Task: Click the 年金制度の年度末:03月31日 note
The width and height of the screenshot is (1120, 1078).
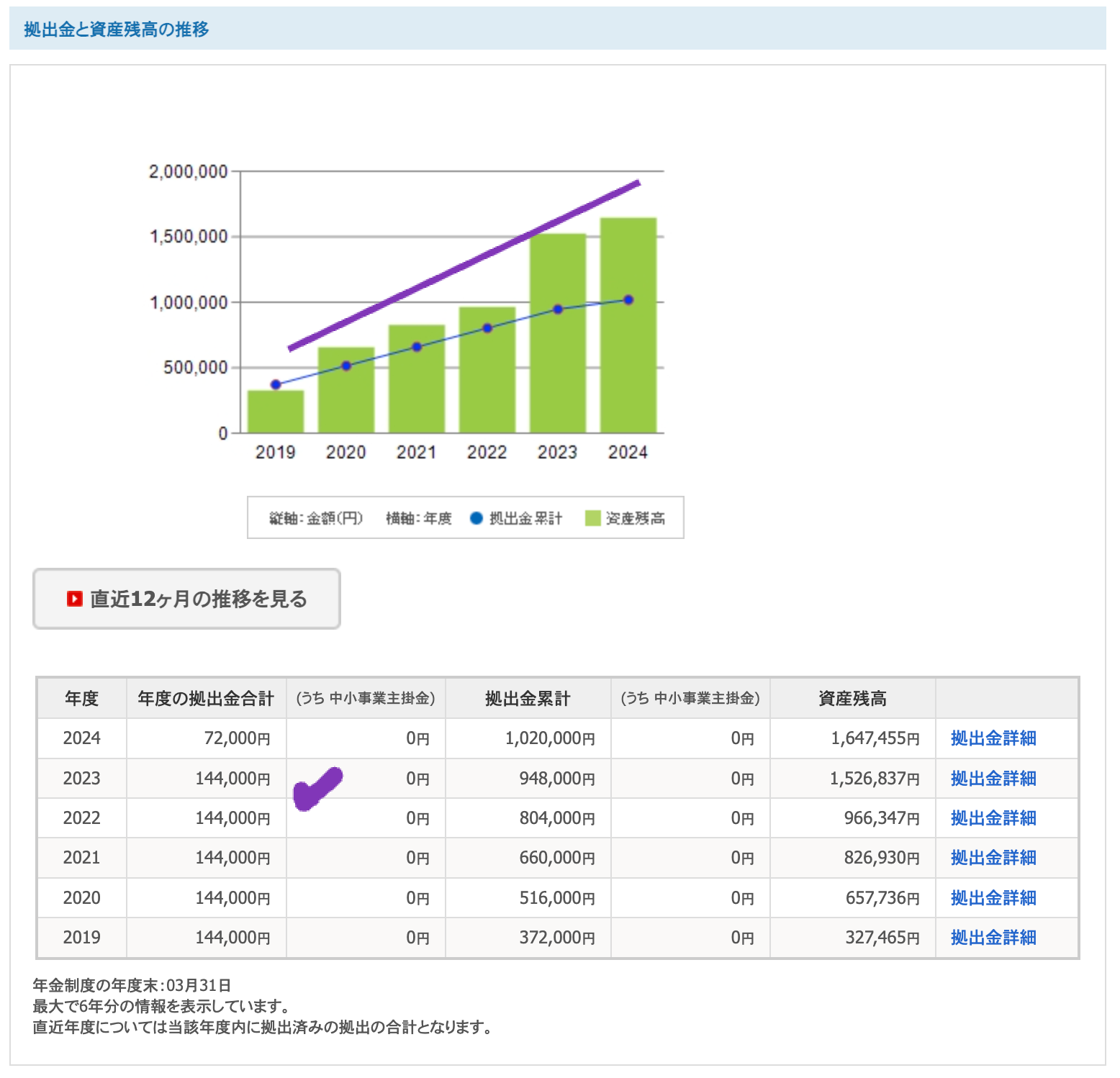Action: [132, 985]
